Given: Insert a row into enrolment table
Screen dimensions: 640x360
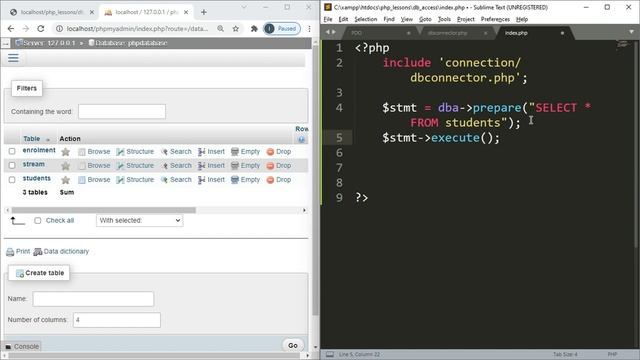Looking at the screenshot, I should tap(211, 151).
